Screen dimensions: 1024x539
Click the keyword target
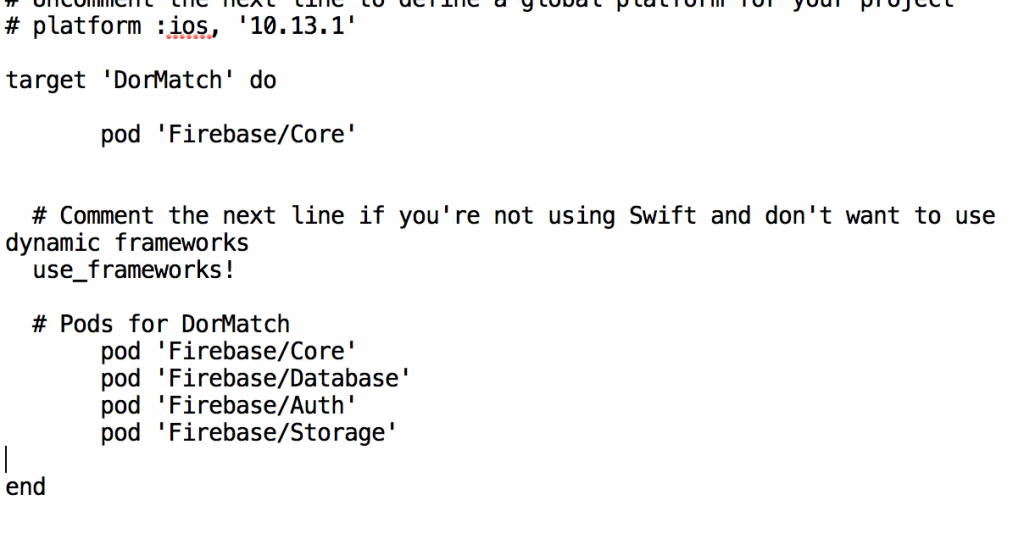point(46,80)
